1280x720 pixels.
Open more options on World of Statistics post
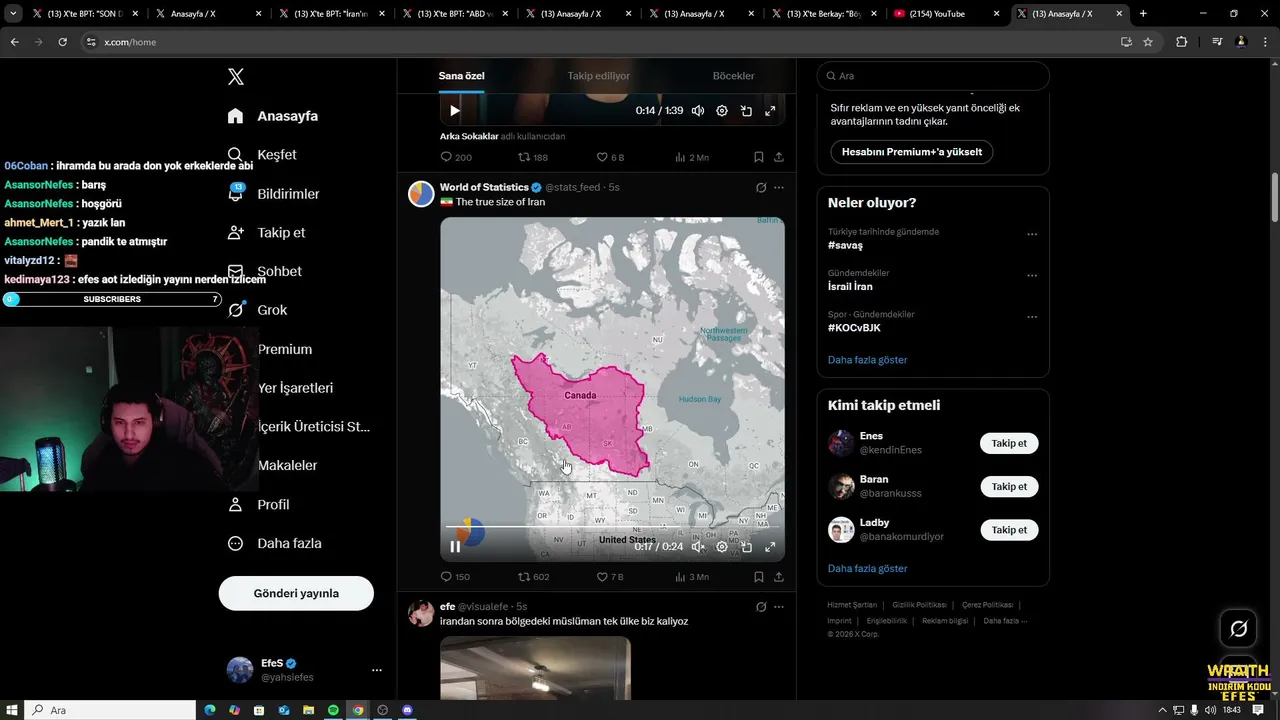coord(779,187)
